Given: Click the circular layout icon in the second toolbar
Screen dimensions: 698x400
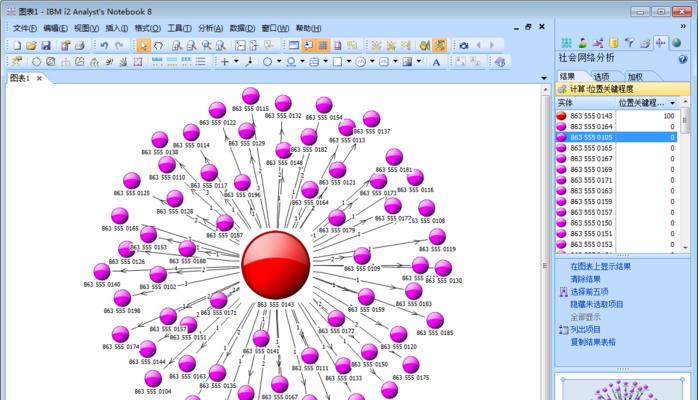Looking at the screenshot, I should coord(36,62).
